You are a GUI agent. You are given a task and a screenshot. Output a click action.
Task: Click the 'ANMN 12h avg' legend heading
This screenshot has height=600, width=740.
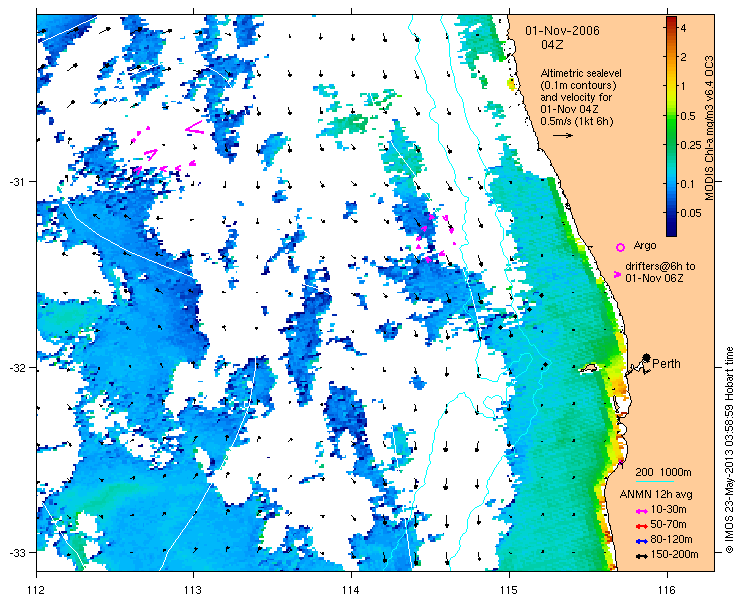tap(656, 495)
